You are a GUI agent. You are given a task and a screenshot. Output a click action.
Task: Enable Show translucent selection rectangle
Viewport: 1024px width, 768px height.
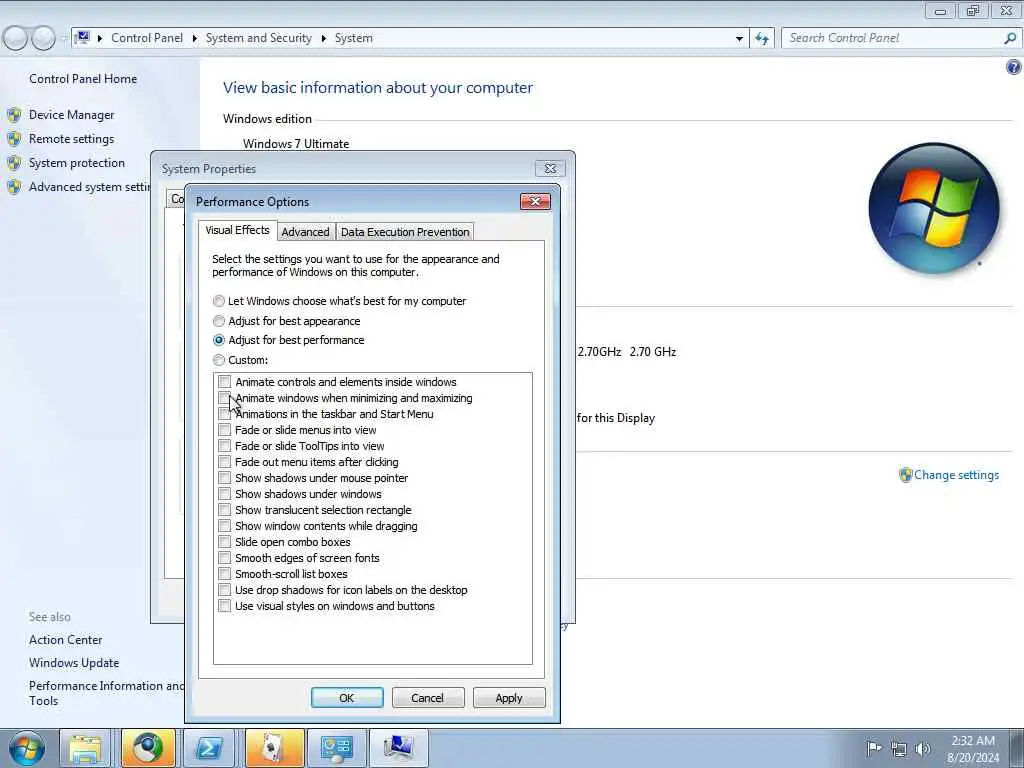click(x=225, y=510)
